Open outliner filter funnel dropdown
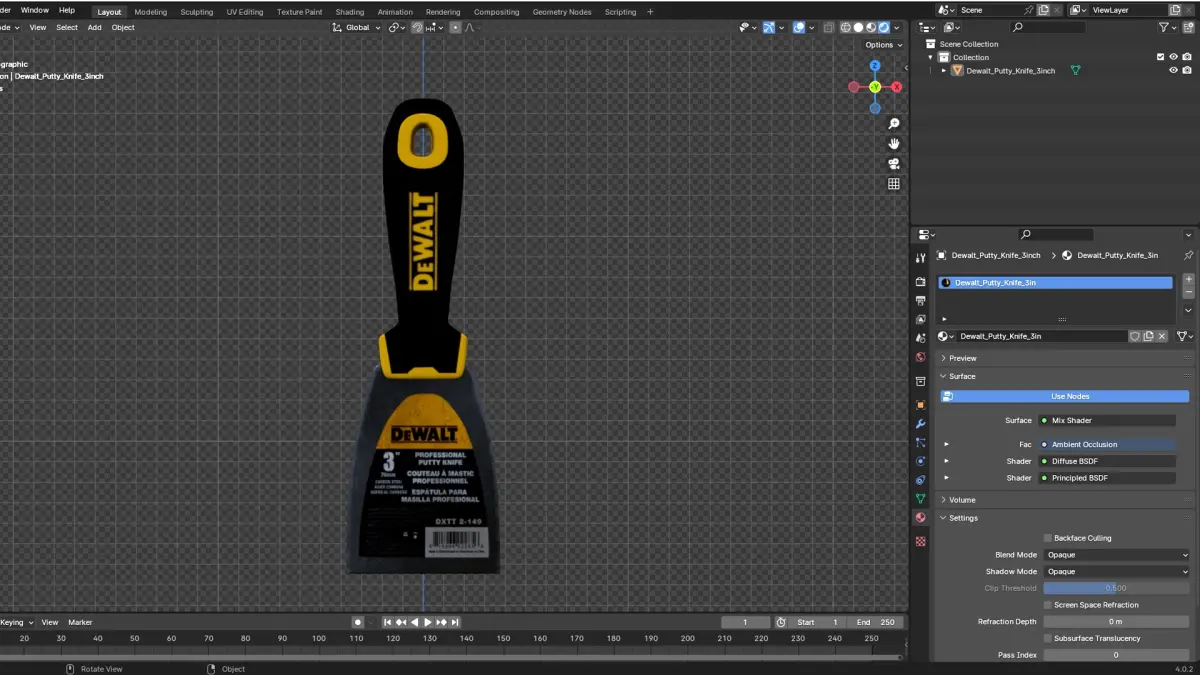The height and width of the screenshot is (675, 1200). 1167,28
